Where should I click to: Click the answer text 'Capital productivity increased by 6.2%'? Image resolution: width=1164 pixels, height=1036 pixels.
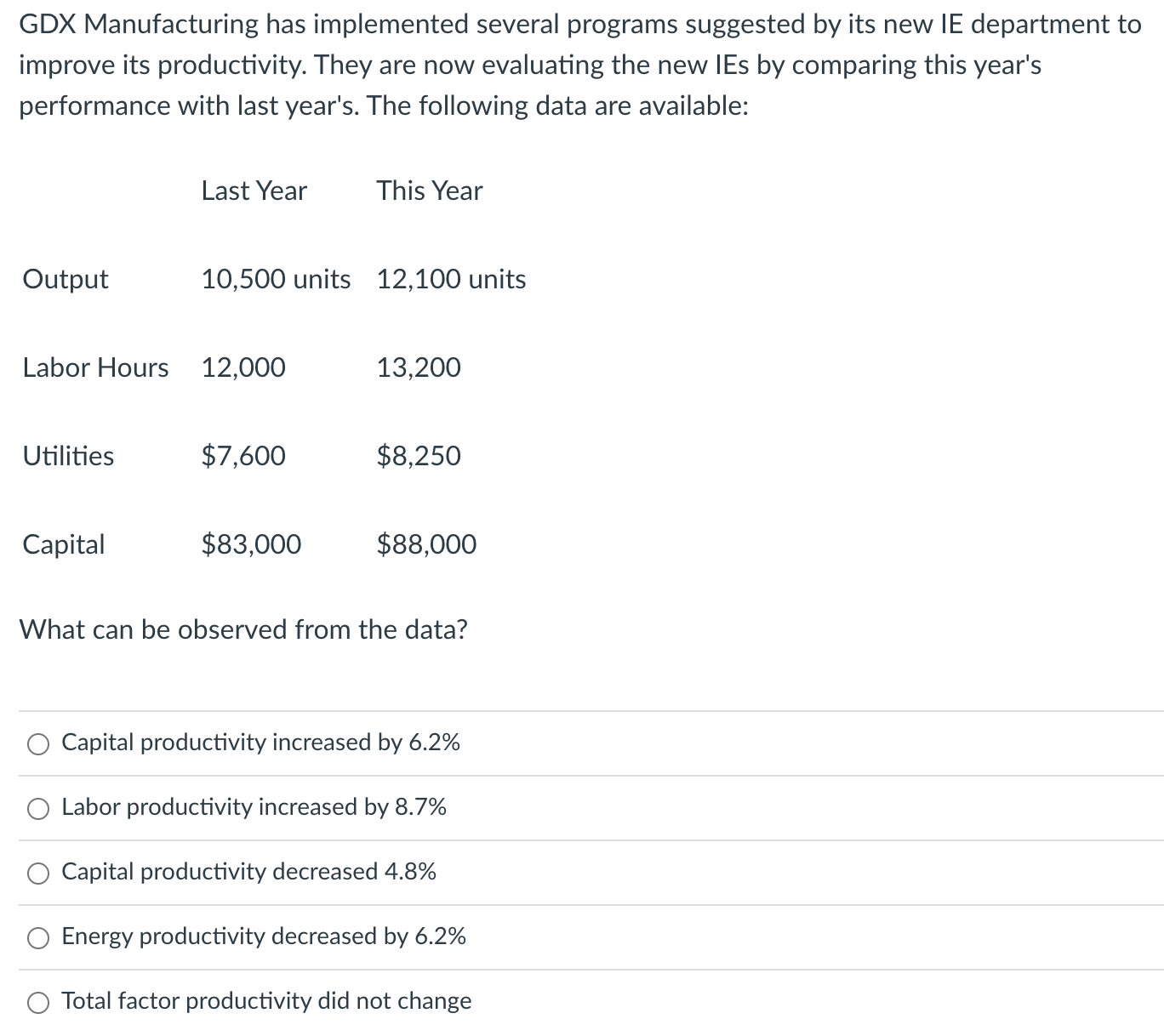pyautogui.click(x=260, y=743)
